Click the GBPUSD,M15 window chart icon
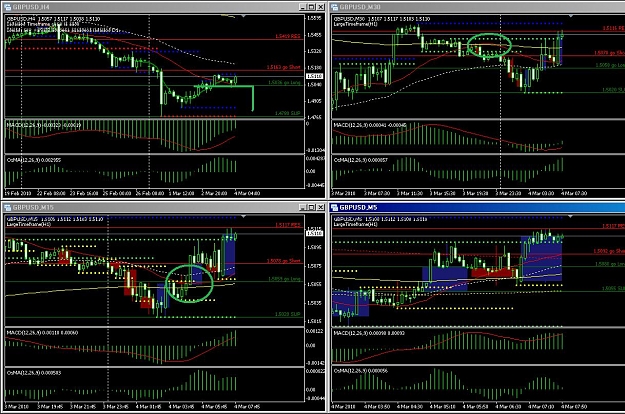Image resolution: width=625 pixels, height=414 pixels. pos(7,207)
